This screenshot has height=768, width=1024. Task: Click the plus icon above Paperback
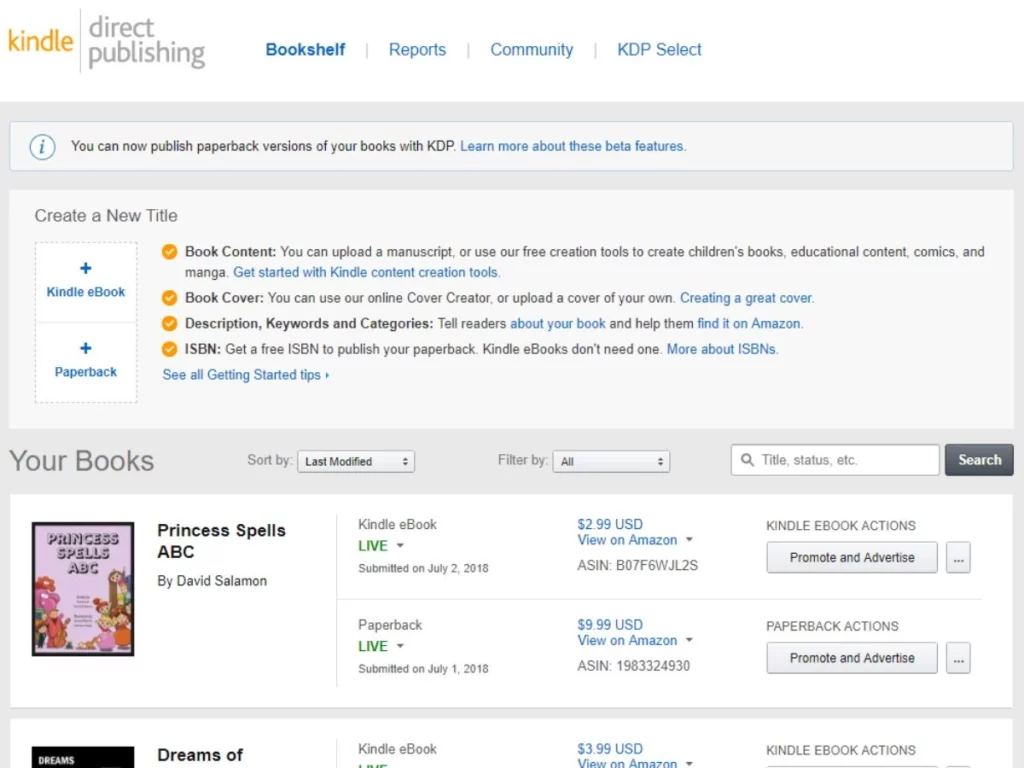point(86,348)
